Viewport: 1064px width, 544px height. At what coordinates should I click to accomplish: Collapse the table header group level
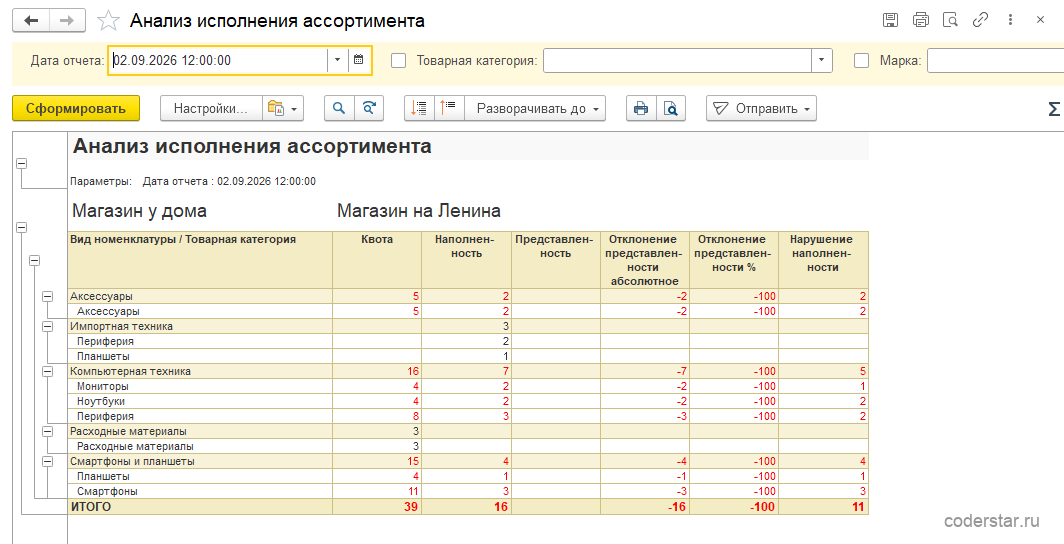[35, 260]
